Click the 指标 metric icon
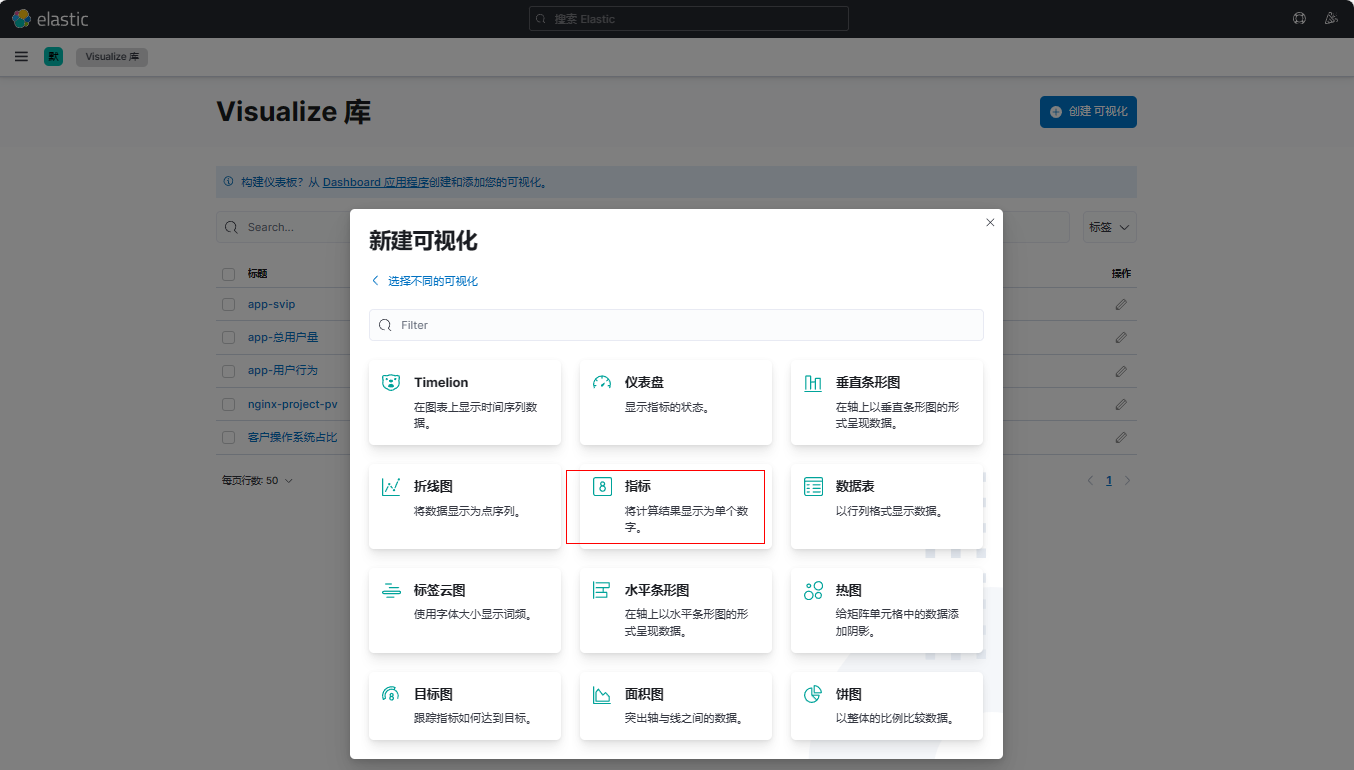1354x770 pixels. 602,487
